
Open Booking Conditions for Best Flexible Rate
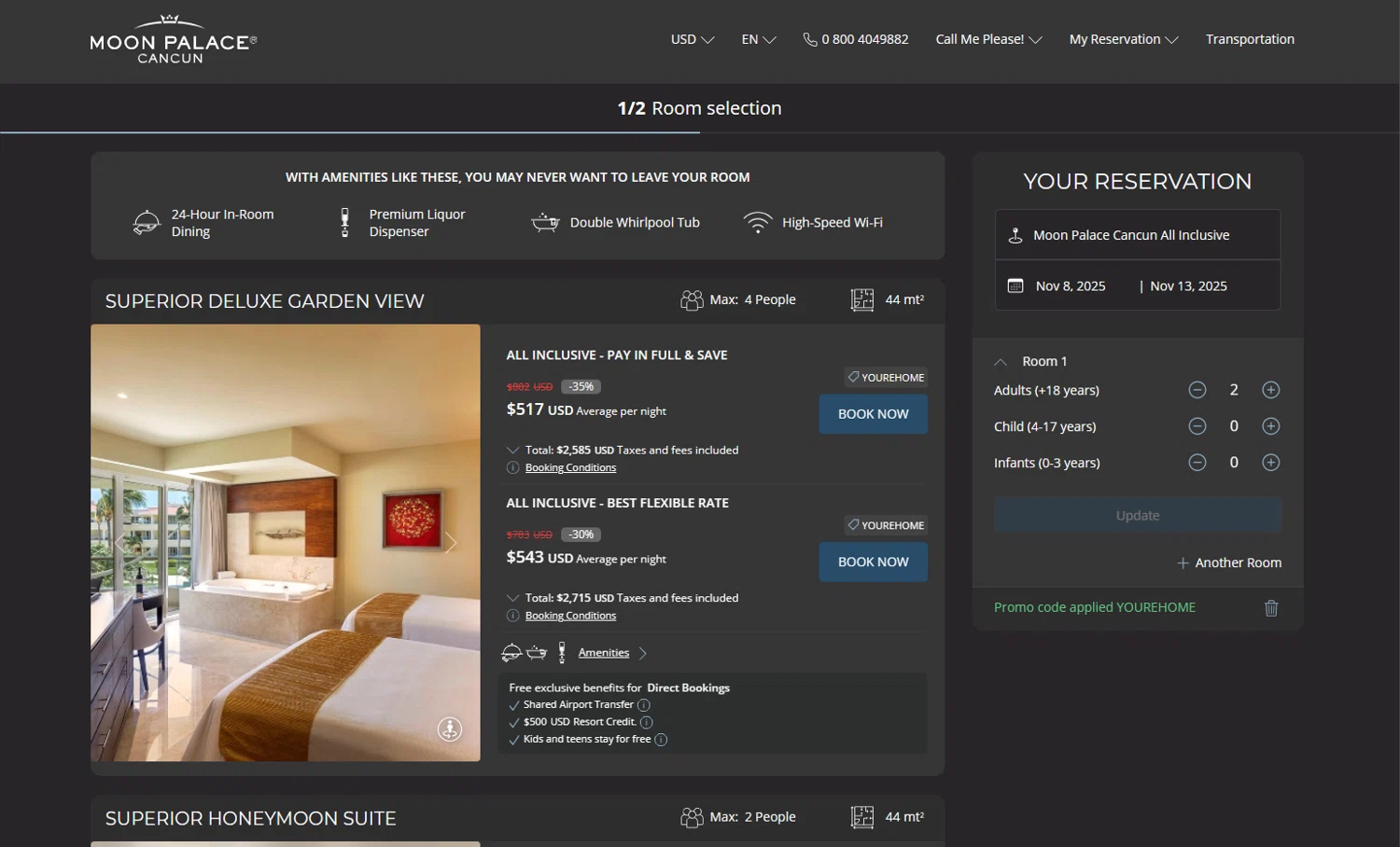tap(570, 616)
